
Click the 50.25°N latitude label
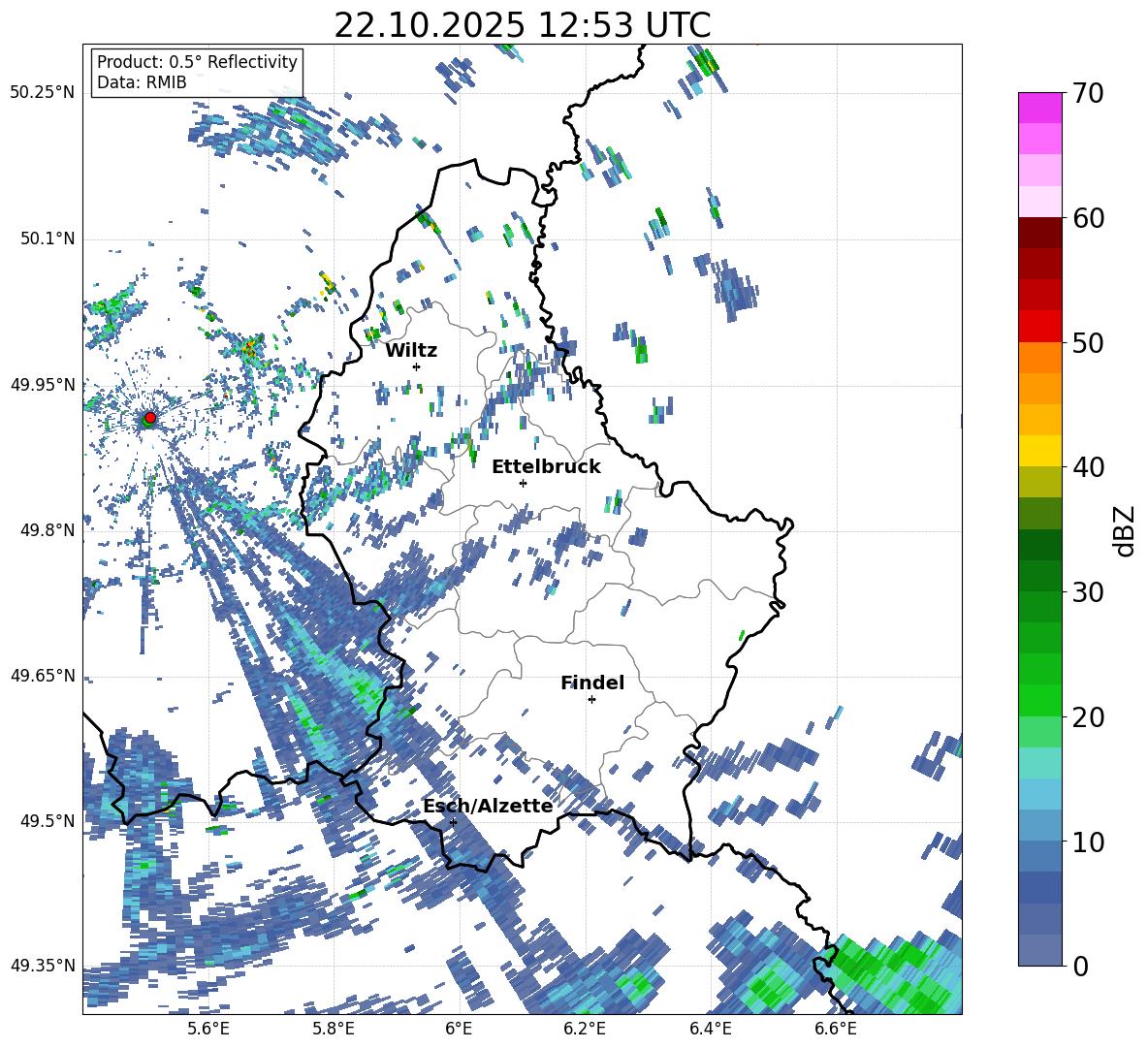point(43,93)
